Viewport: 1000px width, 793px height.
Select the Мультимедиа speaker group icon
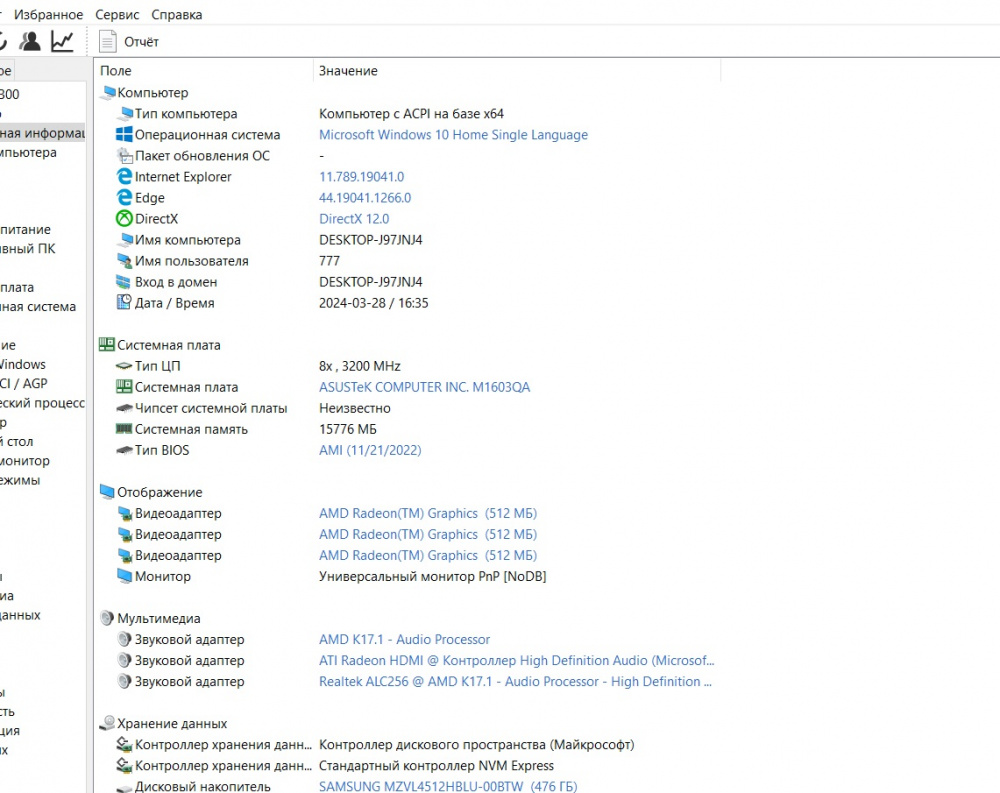[x=107, y=618]
